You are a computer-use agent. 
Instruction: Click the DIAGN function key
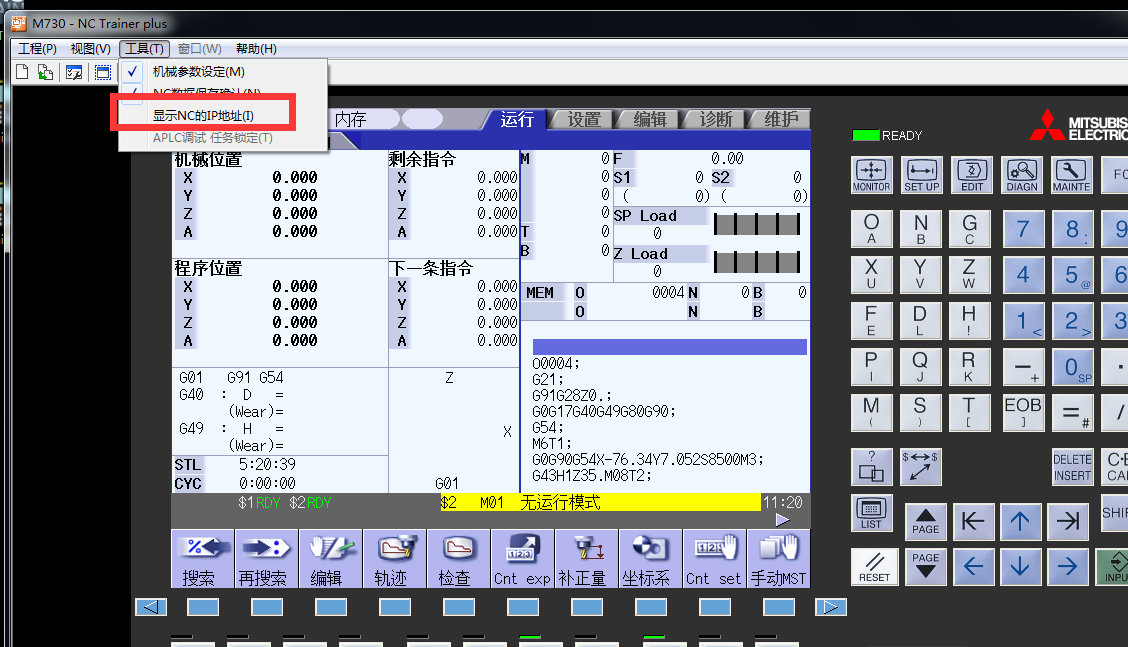tap(1022, 175)
